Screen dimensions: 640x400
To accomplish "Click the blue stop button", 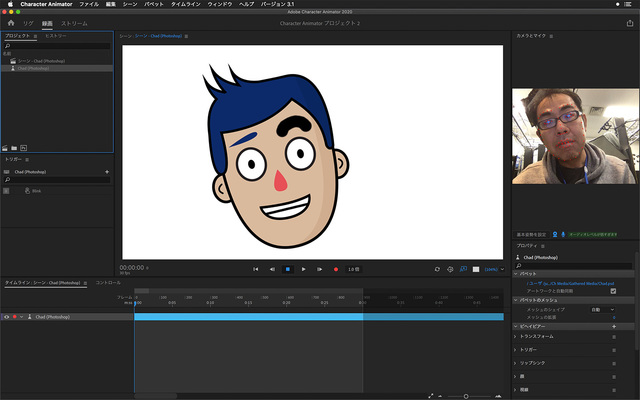I will tap(287, 269).
